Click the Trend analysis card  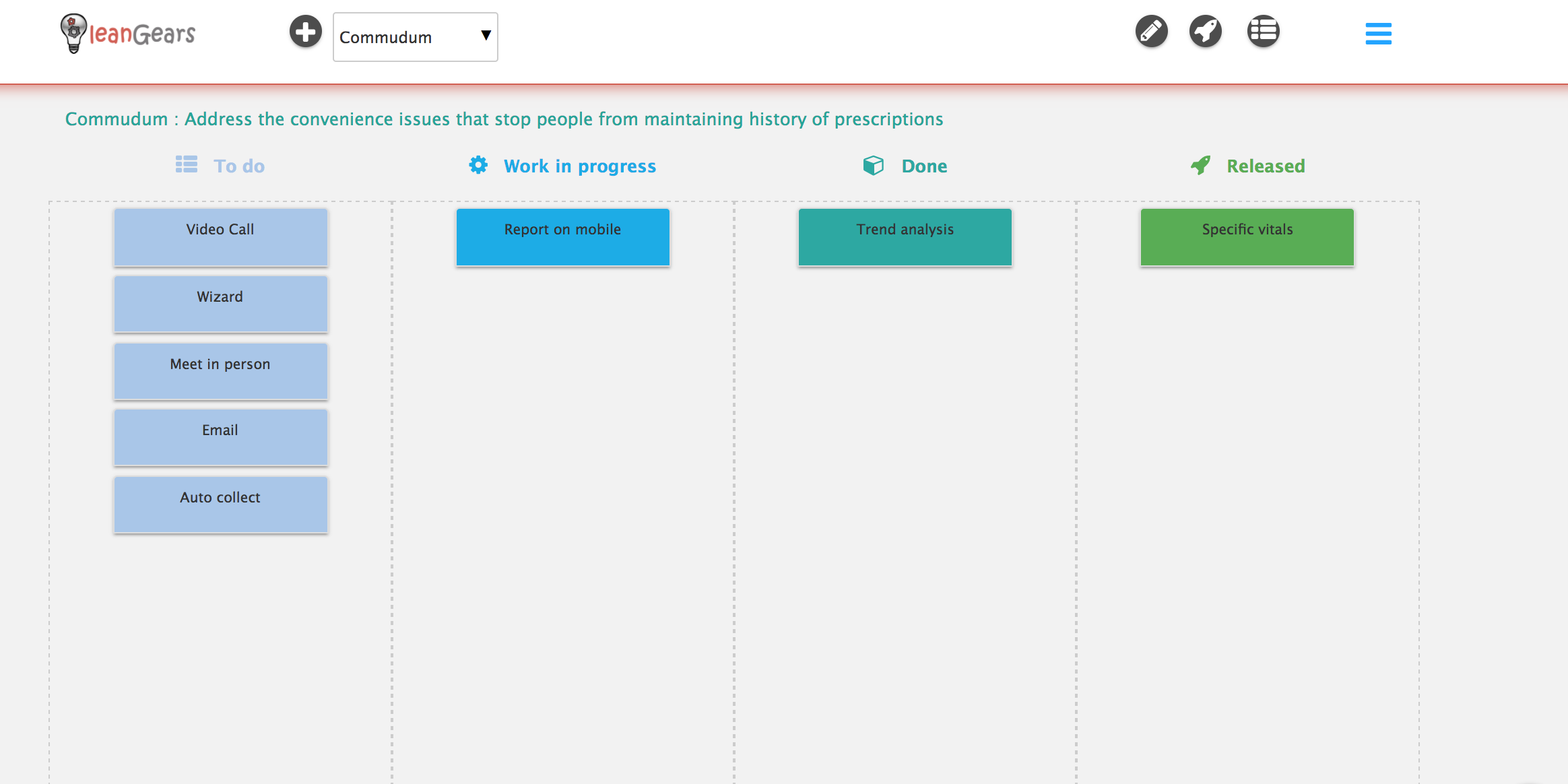pos(905,237)
